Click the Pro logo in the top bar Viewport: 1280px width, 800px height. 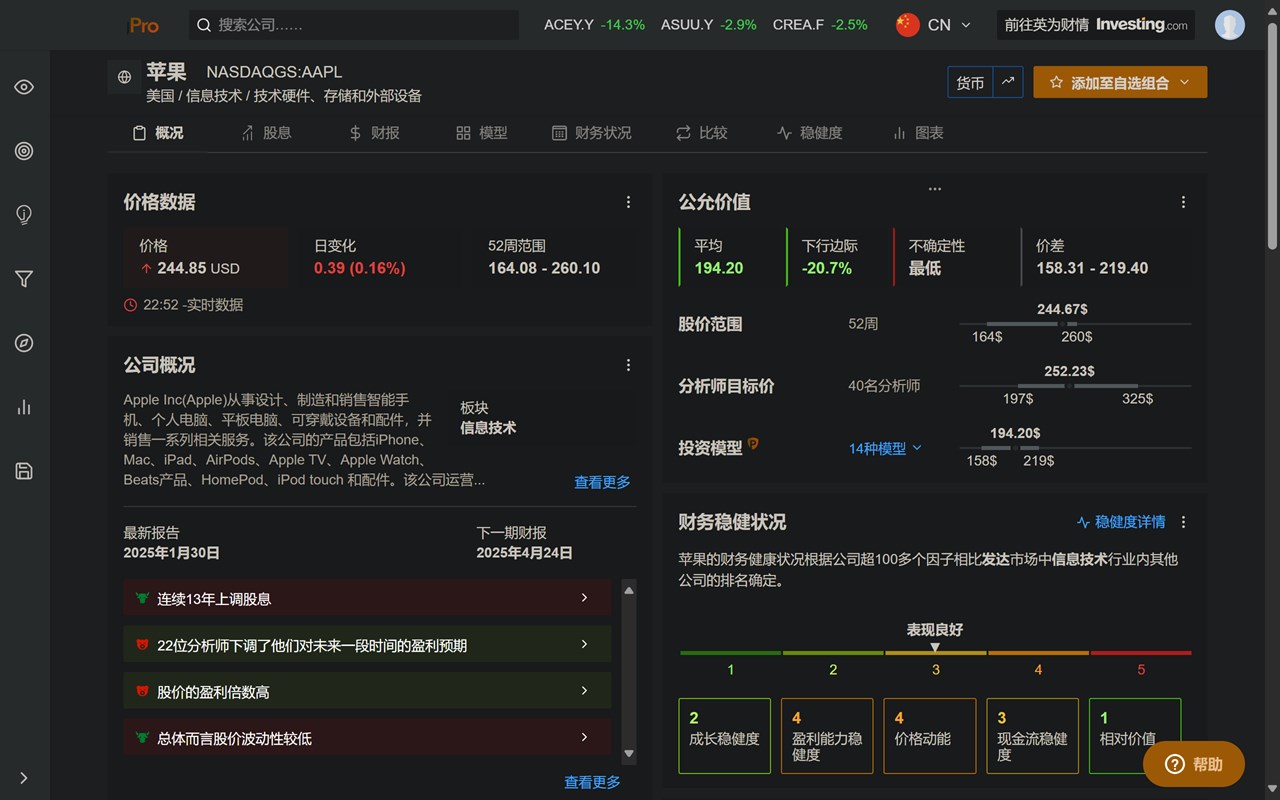(x=144, y=25)
